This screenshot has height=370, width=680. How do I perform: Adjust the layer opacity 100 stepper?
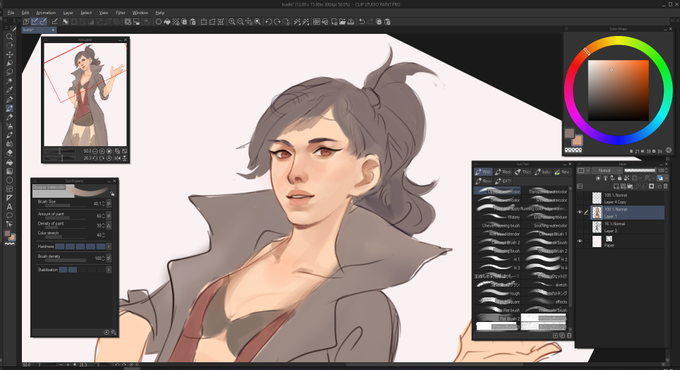[x=666, y=170]
